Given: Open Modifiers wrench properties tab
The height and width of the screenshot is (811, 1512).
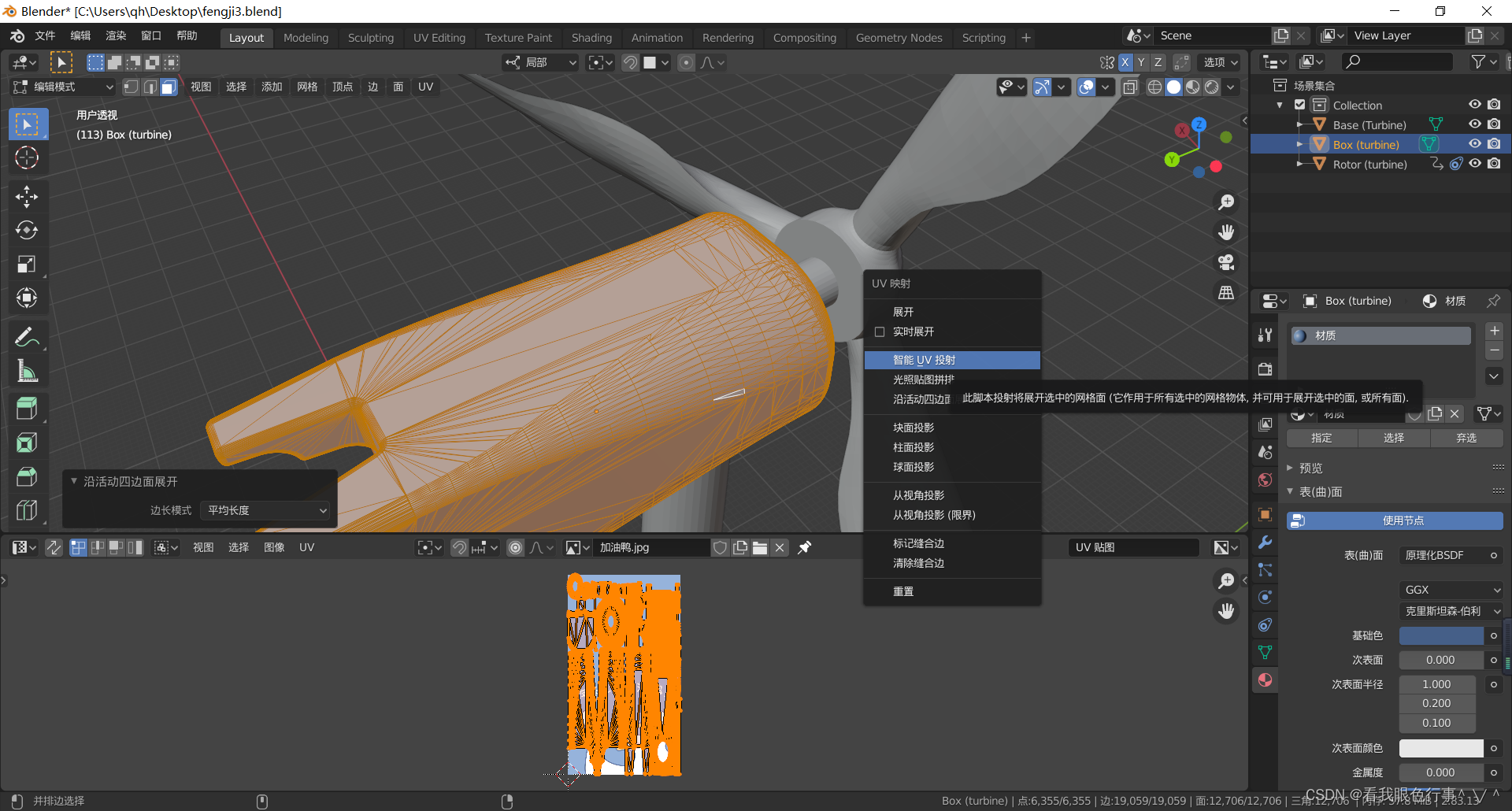Looking at the screenshot, I should click(x=1265, y=543).
